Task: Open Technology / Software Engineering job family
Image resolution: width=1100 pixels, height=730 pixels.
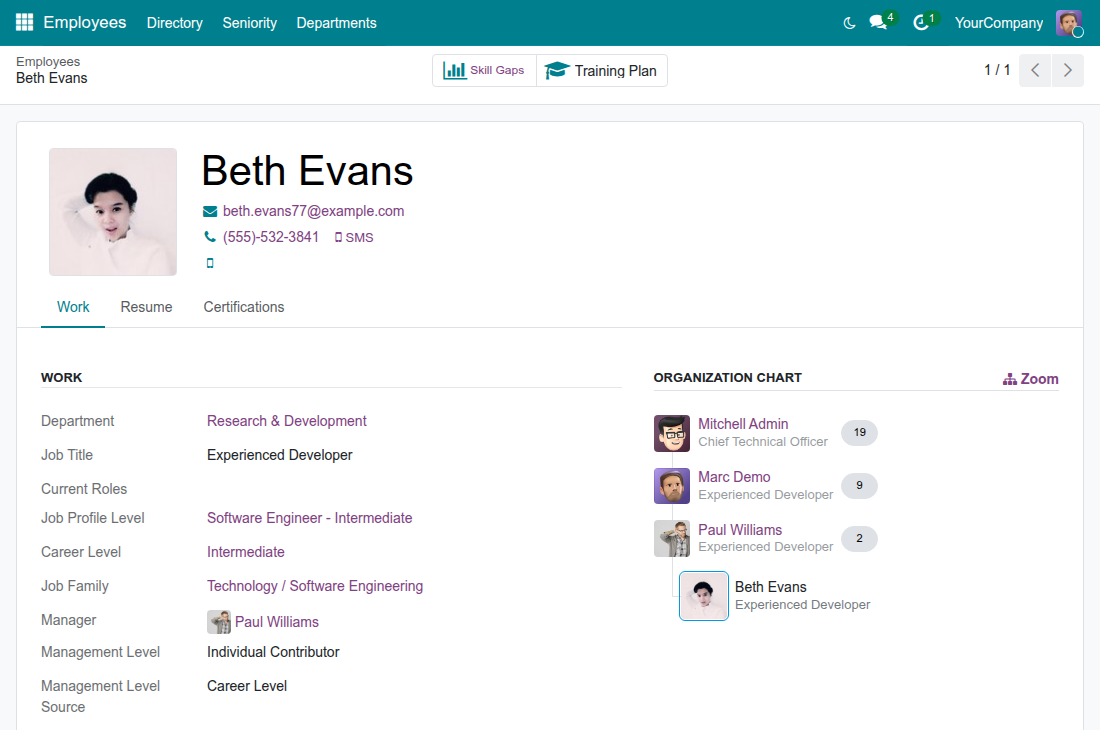Action: (315, 586)
